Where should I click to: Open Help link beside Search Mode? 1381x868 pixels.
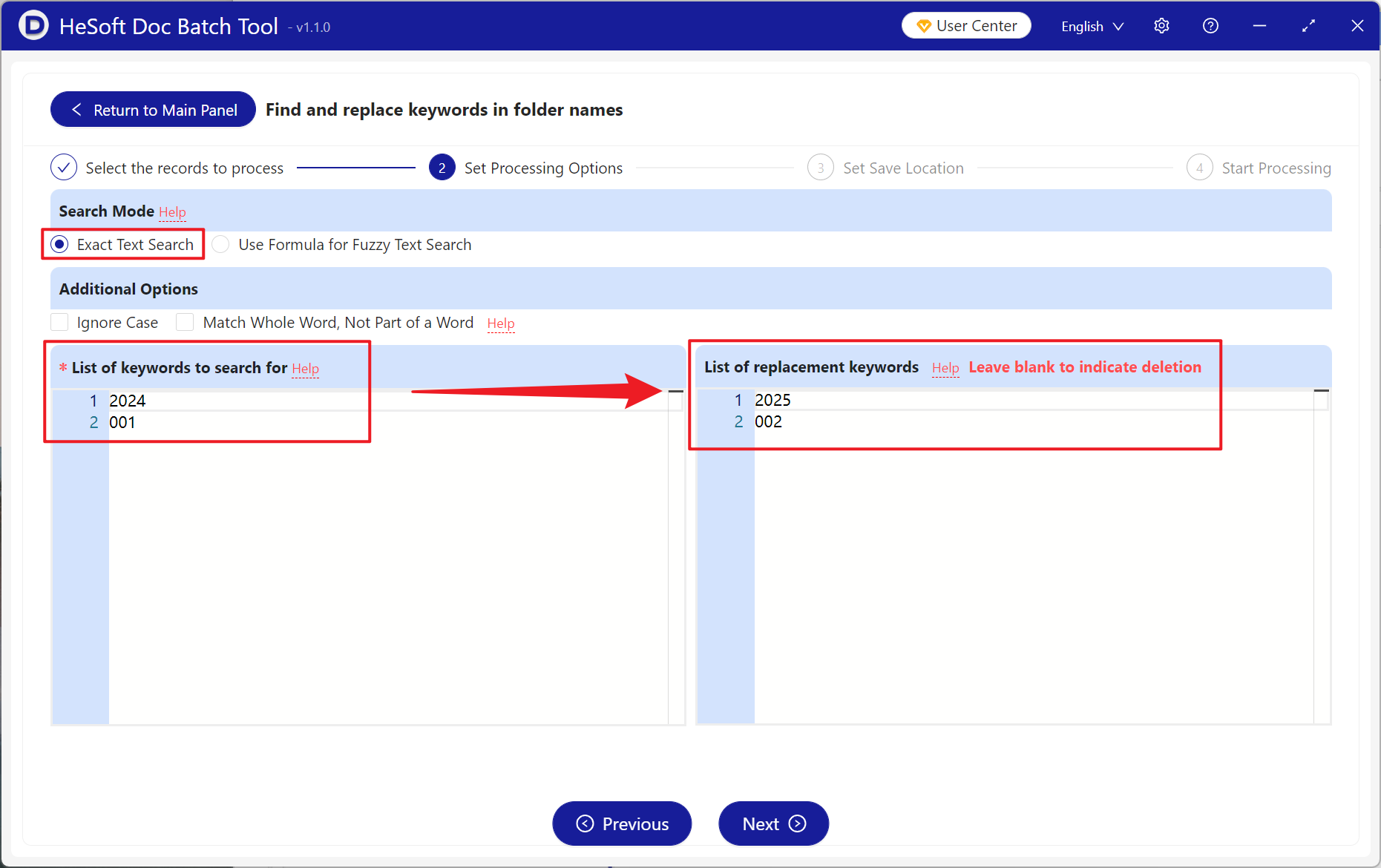172,212
